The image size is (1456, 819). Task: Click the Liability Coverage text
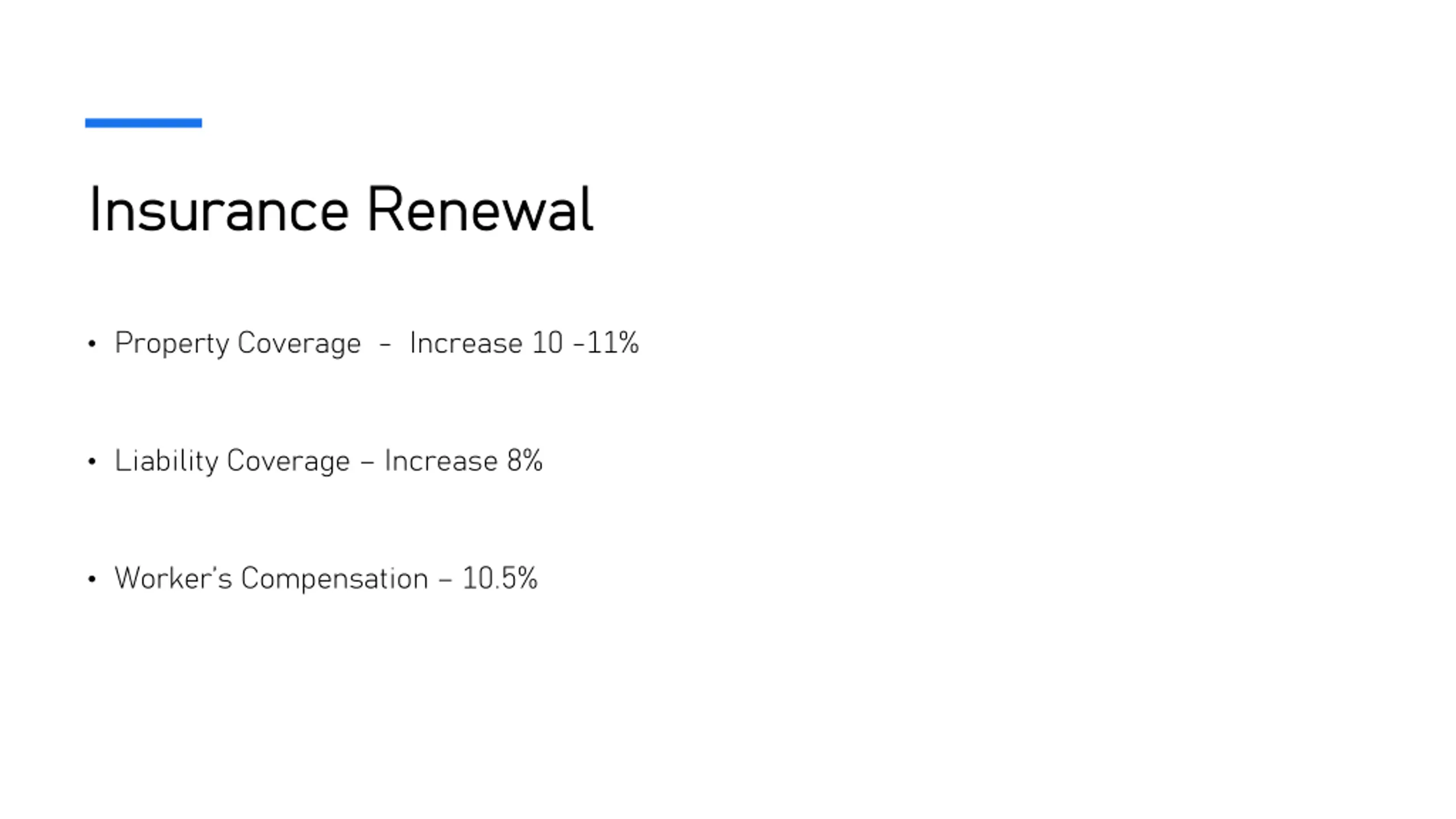tap(232, 461)
